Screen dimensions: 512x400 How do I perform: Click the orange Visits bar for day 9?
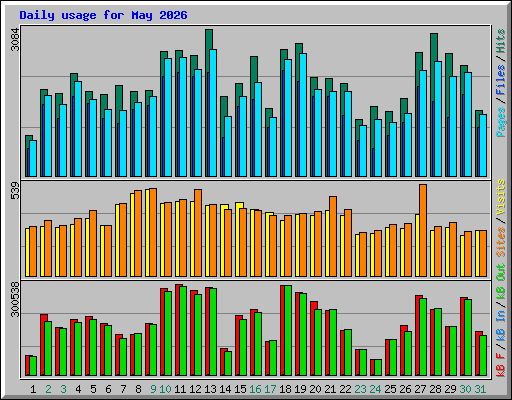153,232
